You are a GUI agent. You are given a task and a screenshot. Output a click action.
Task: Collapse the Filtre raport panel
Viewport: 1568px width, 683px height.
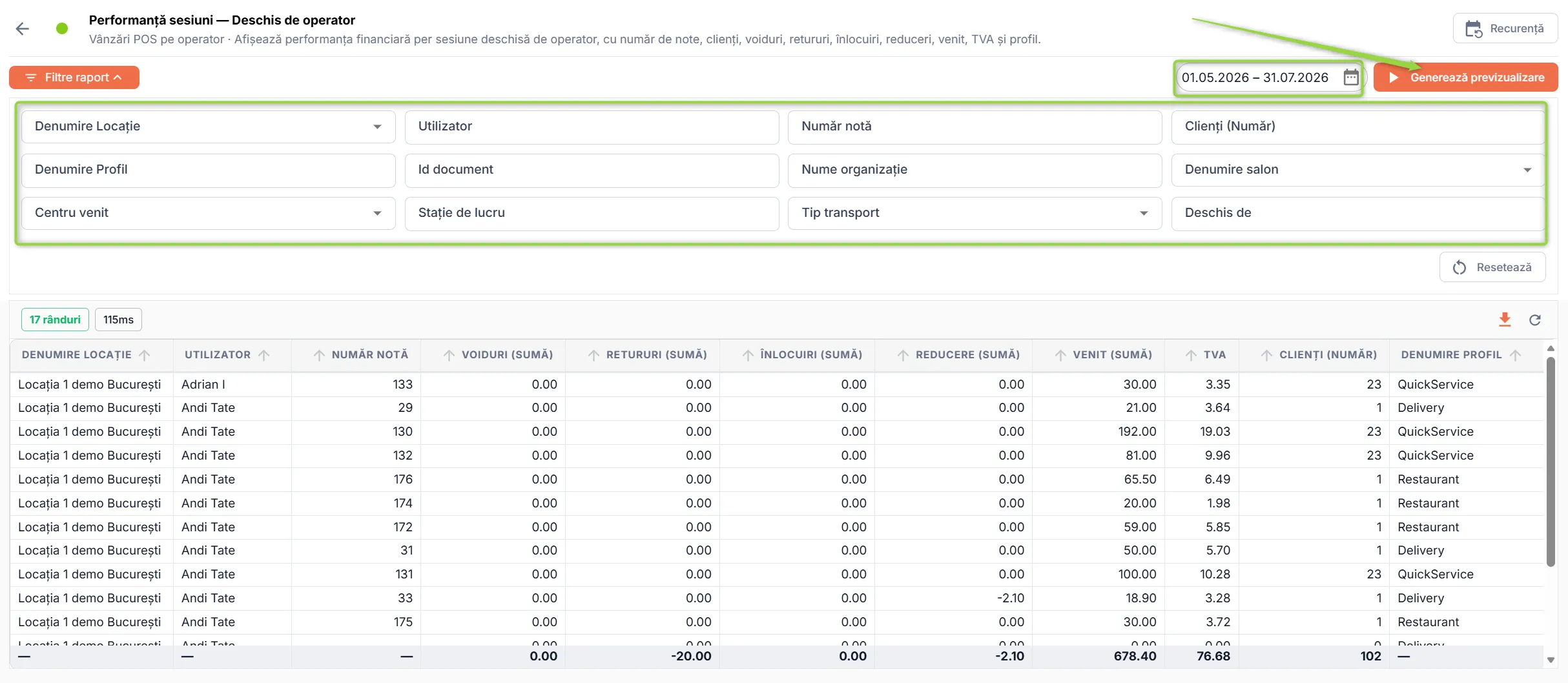click(74, 77)
